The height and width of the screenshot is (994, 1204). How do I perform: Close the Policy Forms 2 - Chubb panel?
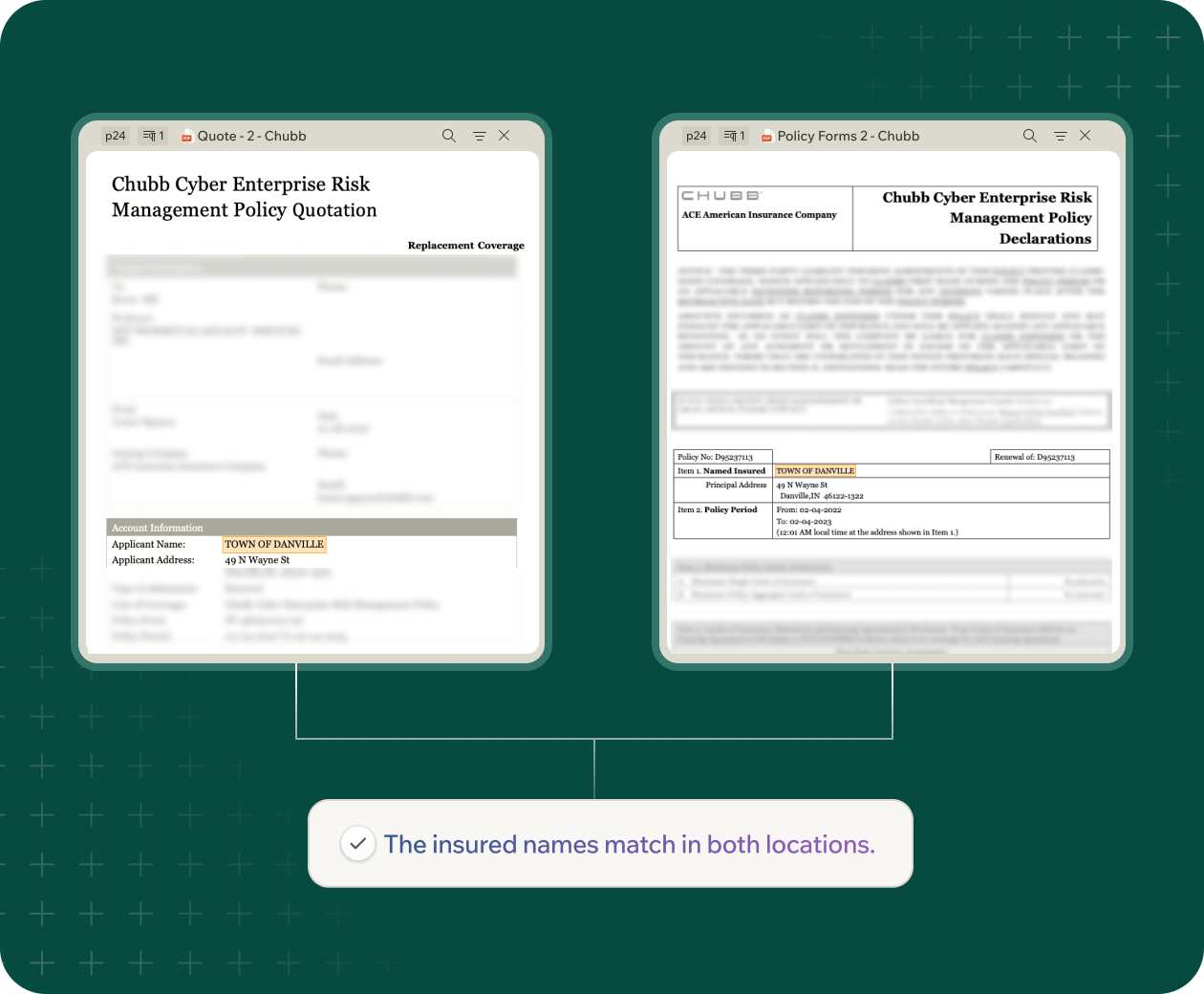1086,136
